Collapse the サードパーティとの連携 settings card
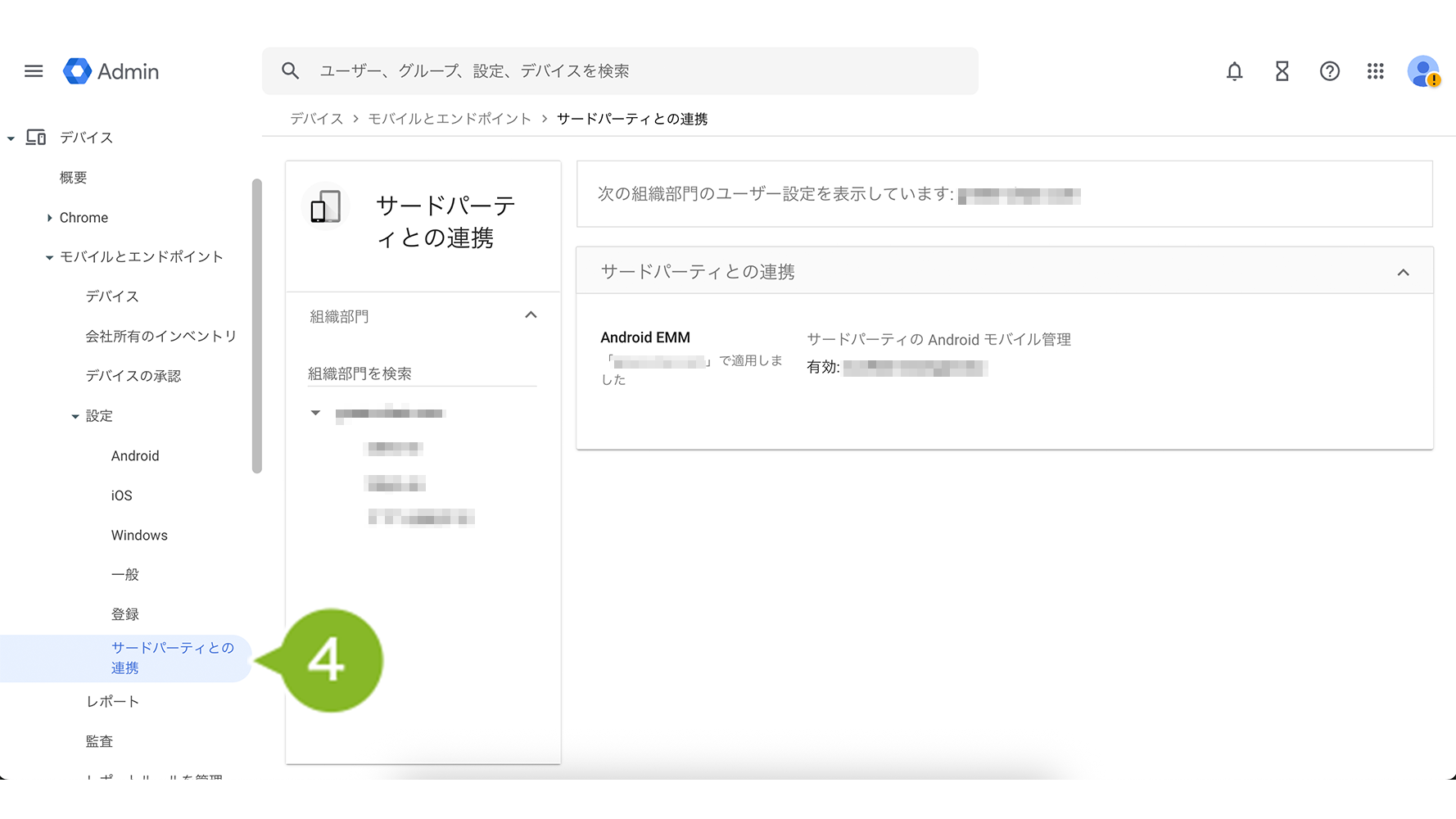Image resolution: width=1456 pixels, height=819 pixels. click(1403, 273)
